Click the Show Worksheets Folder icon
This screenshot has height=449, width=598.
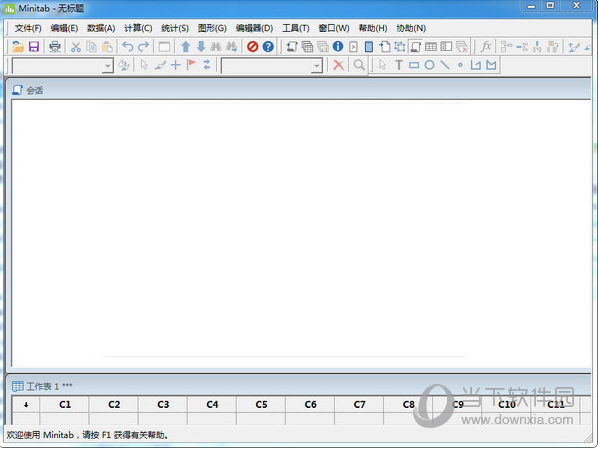[x=307, y=47]
